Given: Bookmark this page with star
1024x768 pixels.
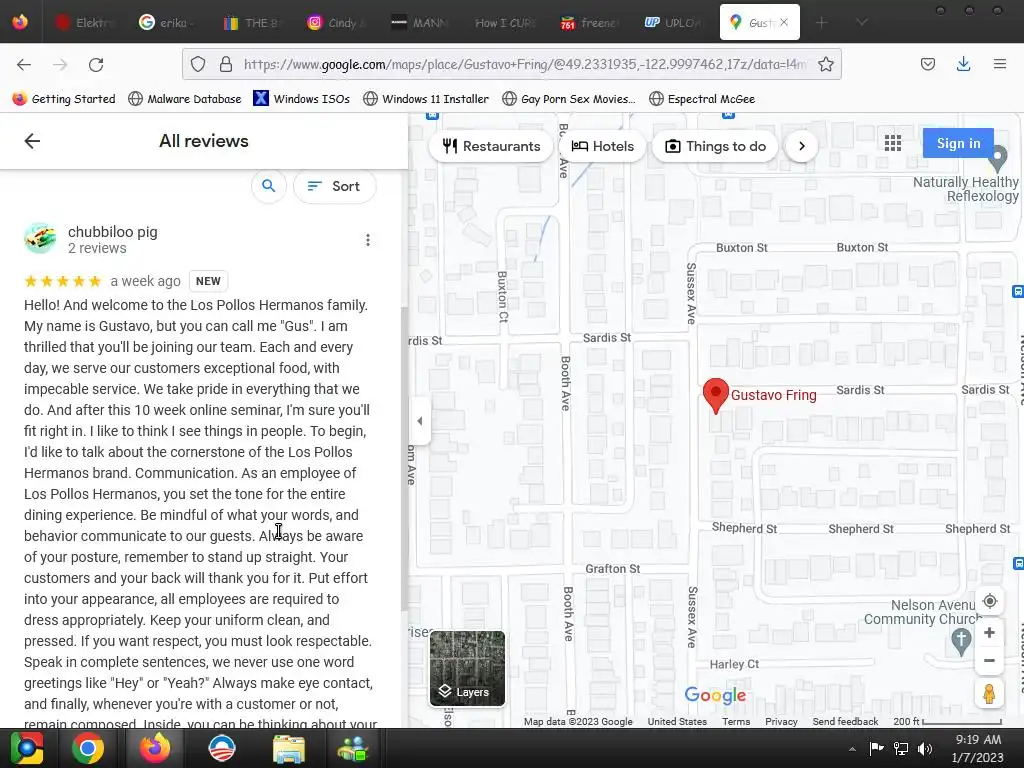Looking at the screenshot, I should pos(825,64).
